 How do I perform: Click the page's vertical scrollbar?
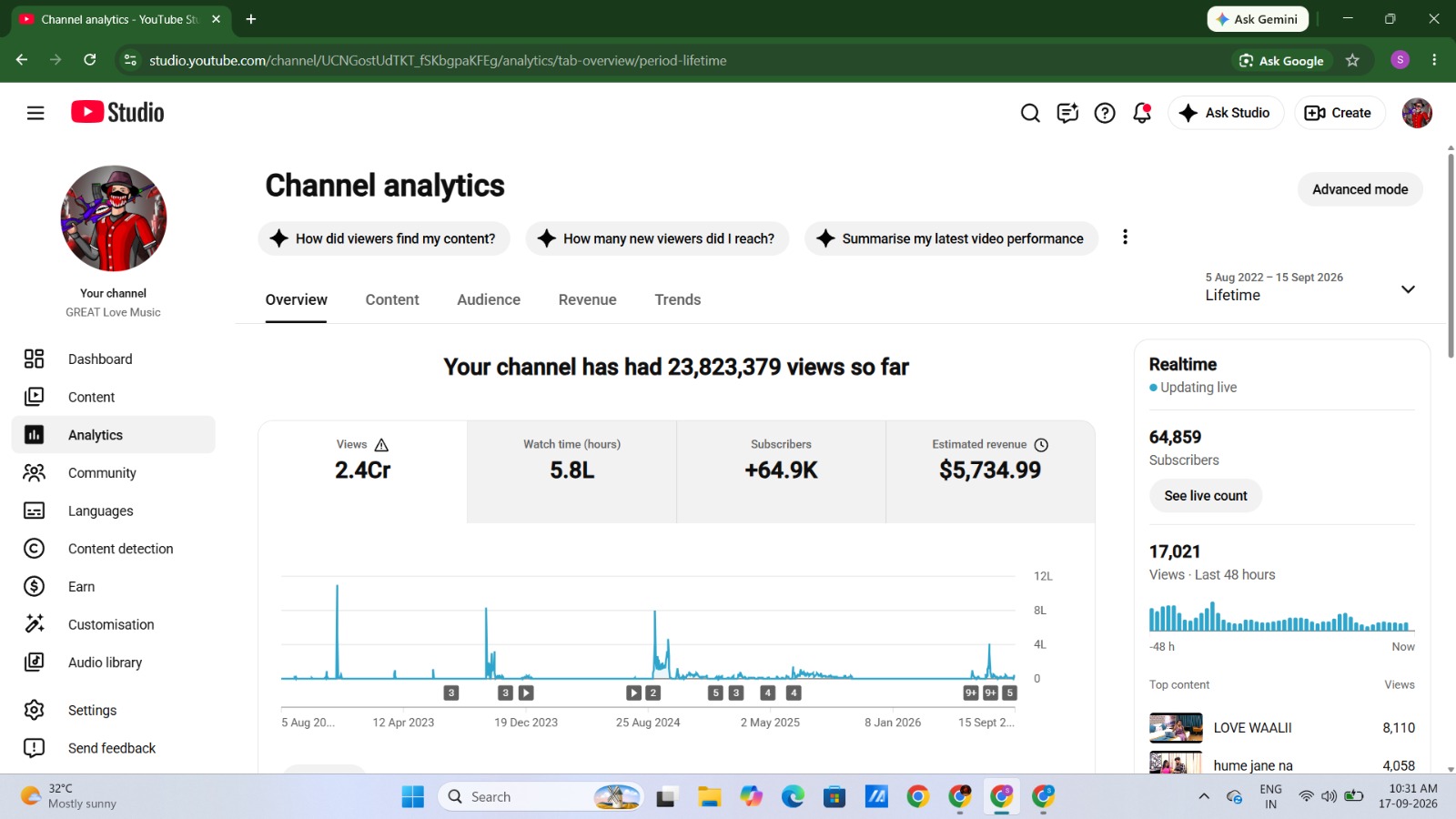click(1451, 255)
